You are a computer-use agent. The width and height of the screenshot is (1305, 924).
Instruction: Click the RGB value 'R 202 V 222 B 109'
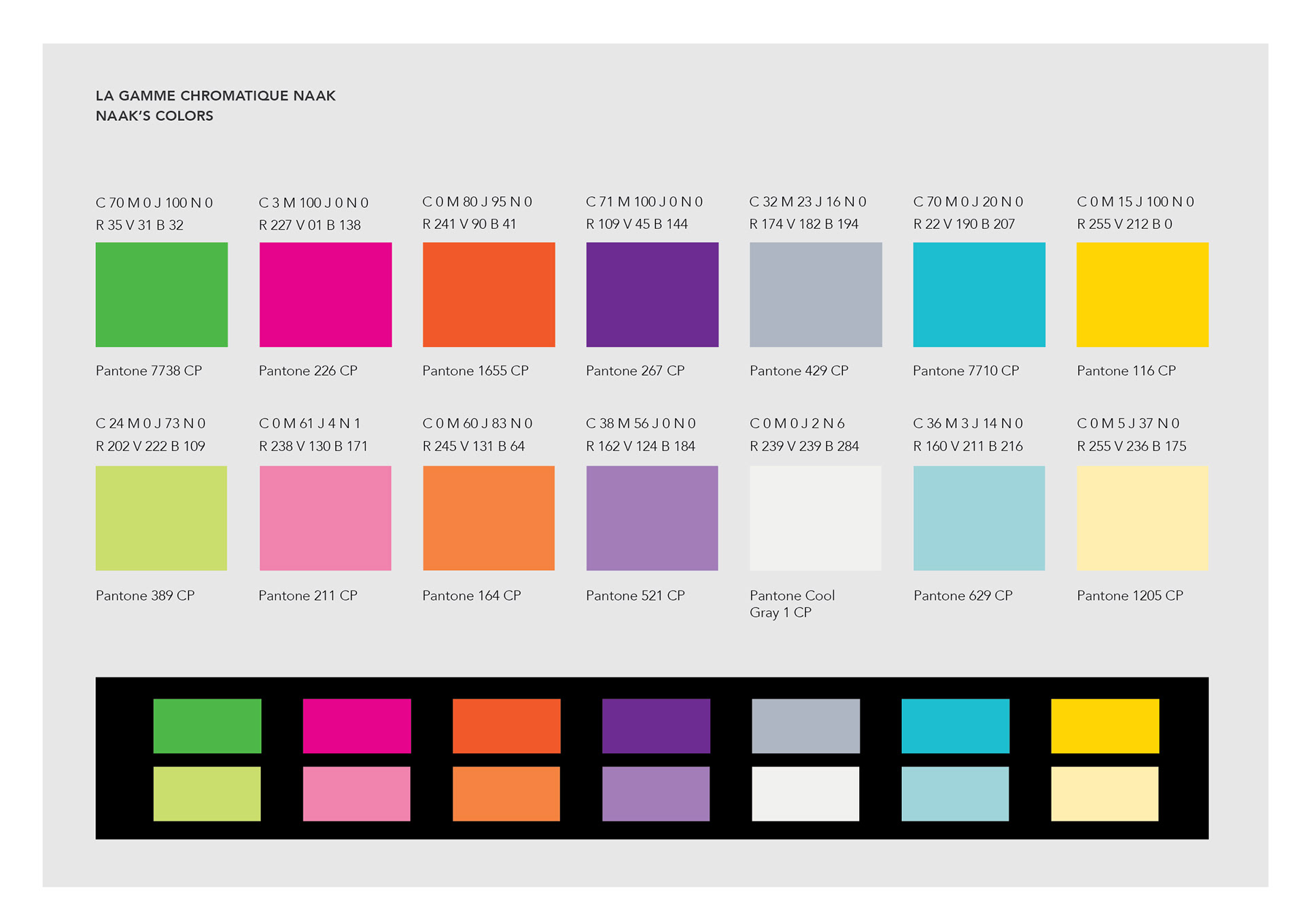coord(150,446)
